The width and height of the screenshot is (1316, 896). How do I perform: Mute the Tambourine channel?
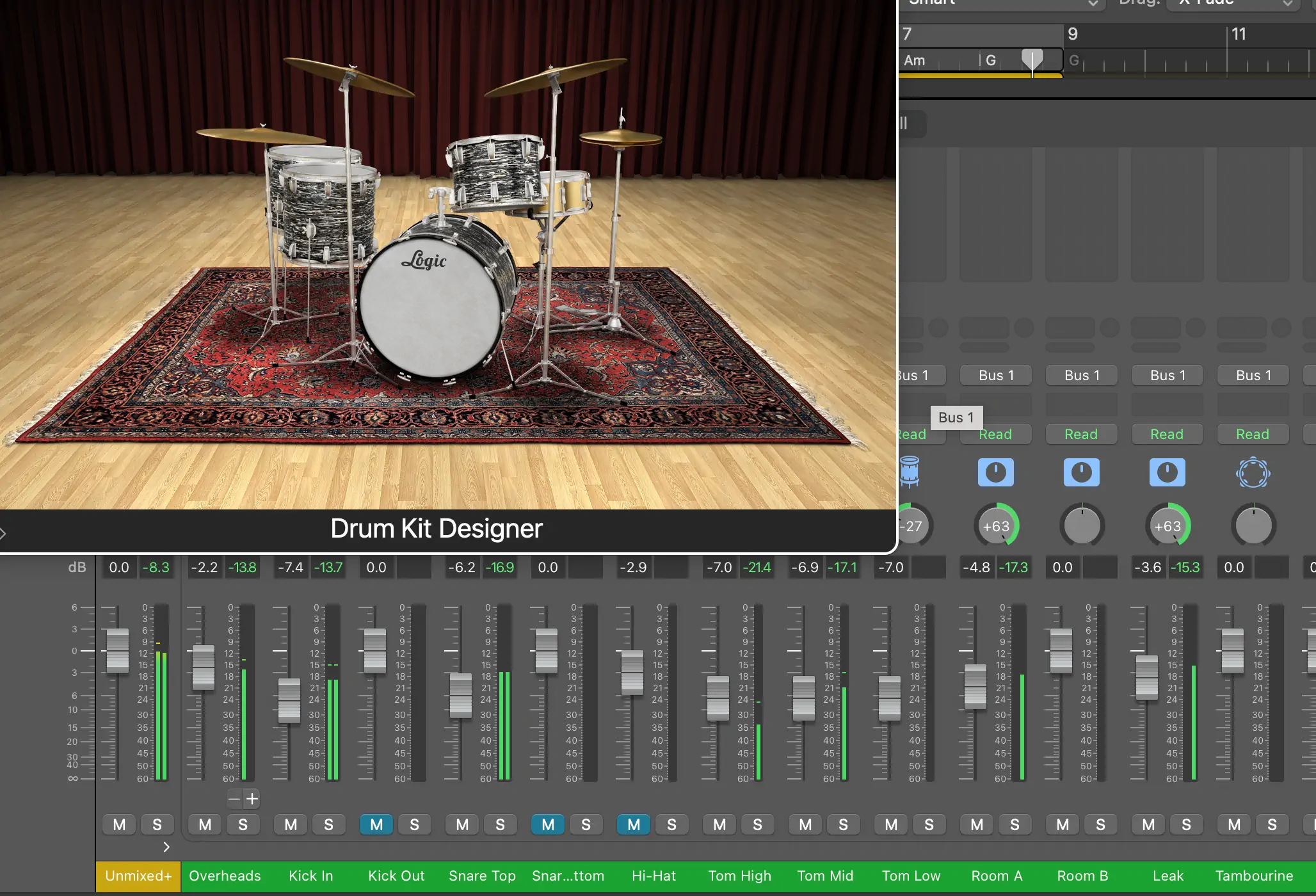coord(1234,824)
